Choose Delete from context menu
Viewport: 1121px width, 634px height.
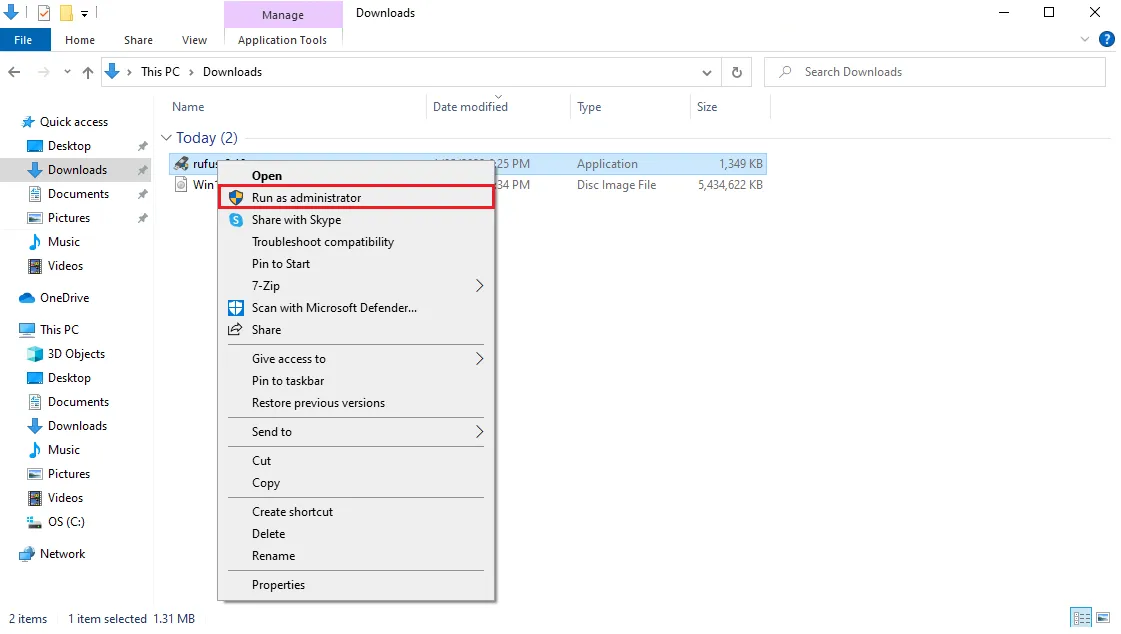click(x=356, y=534)
